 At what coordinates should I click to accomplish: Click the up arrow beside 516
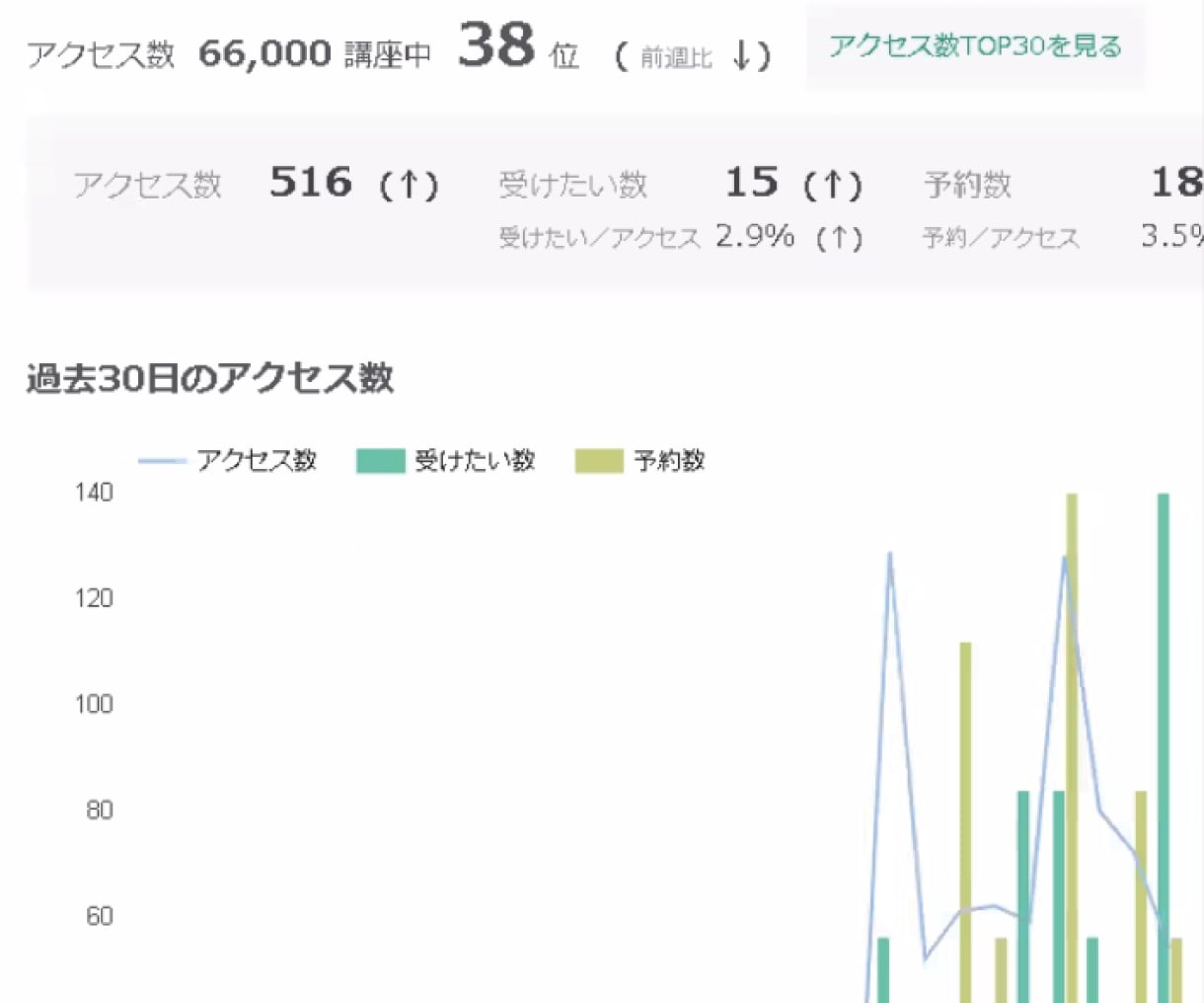(x=410, y=185)
